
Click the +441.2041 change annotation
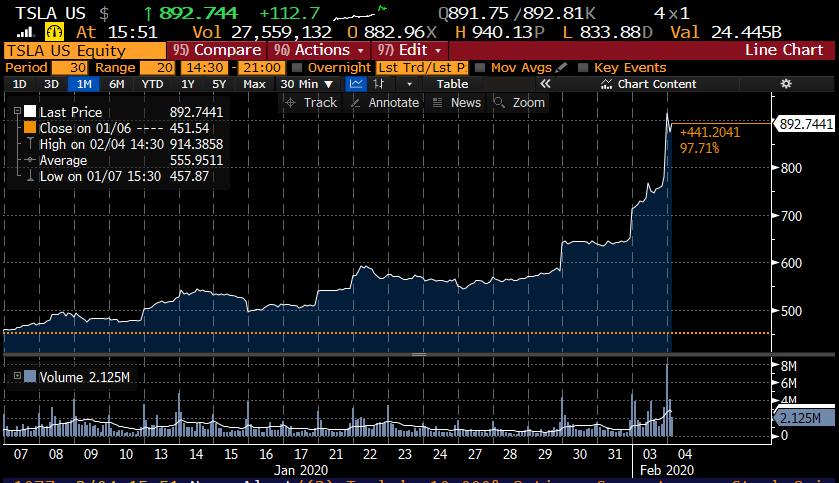pyautogui.click(x=710, y=132)
